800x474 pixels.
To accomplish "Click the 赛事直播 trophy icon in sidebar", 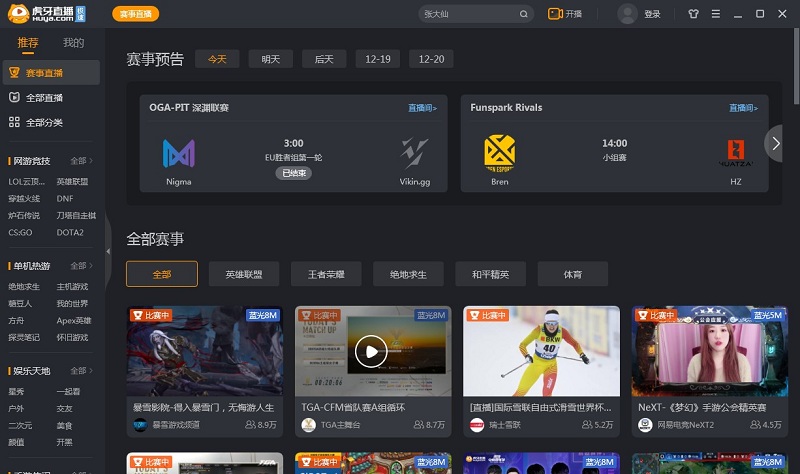I will point(14,72).
